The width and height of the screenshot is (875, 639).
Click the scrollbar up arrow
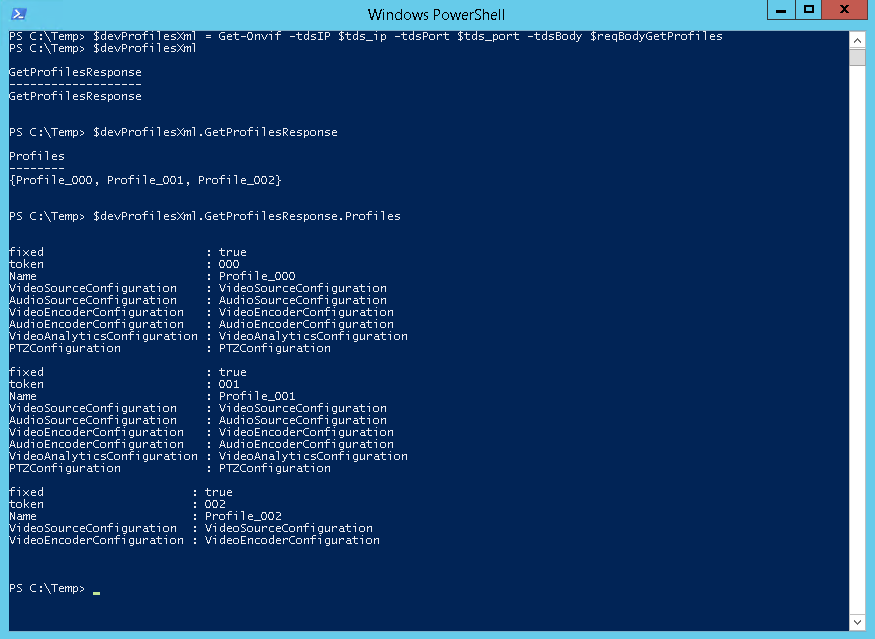coord(857,39)
